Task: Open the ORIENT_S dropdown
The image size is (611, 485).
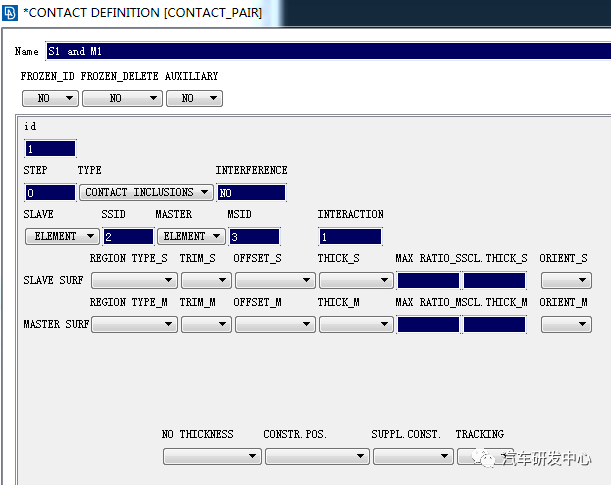Action: pyautogui.click(x=566, y=280)
